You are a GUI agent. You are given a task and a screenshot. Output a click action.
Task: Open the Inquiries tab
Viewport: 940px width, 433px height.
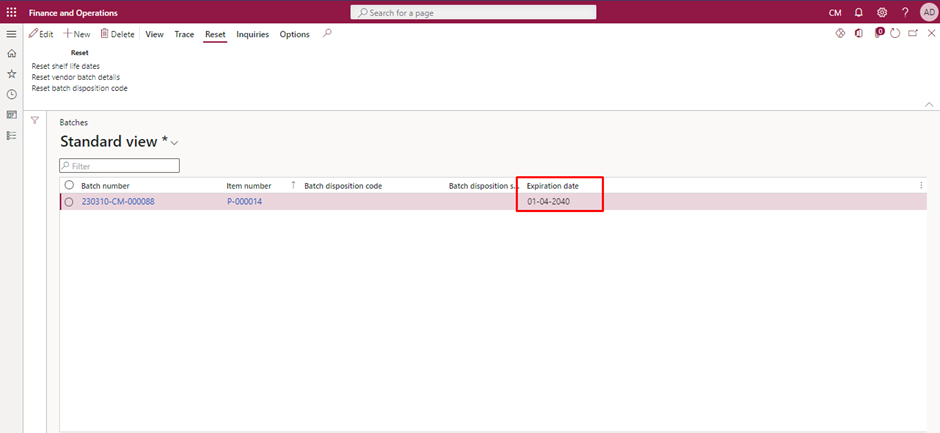[x=252, y=34]
